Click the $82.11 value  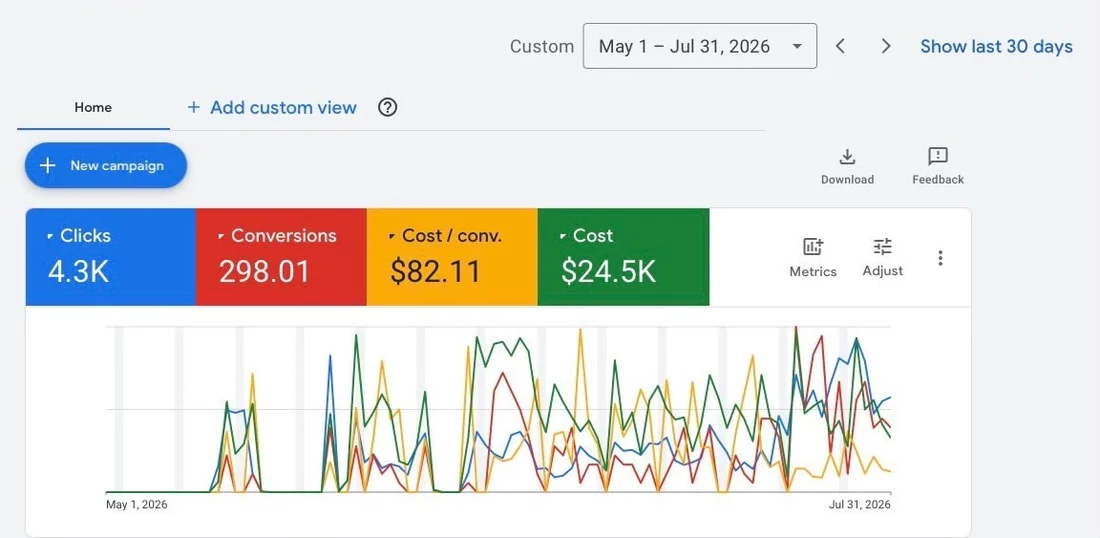pos(436,272)
